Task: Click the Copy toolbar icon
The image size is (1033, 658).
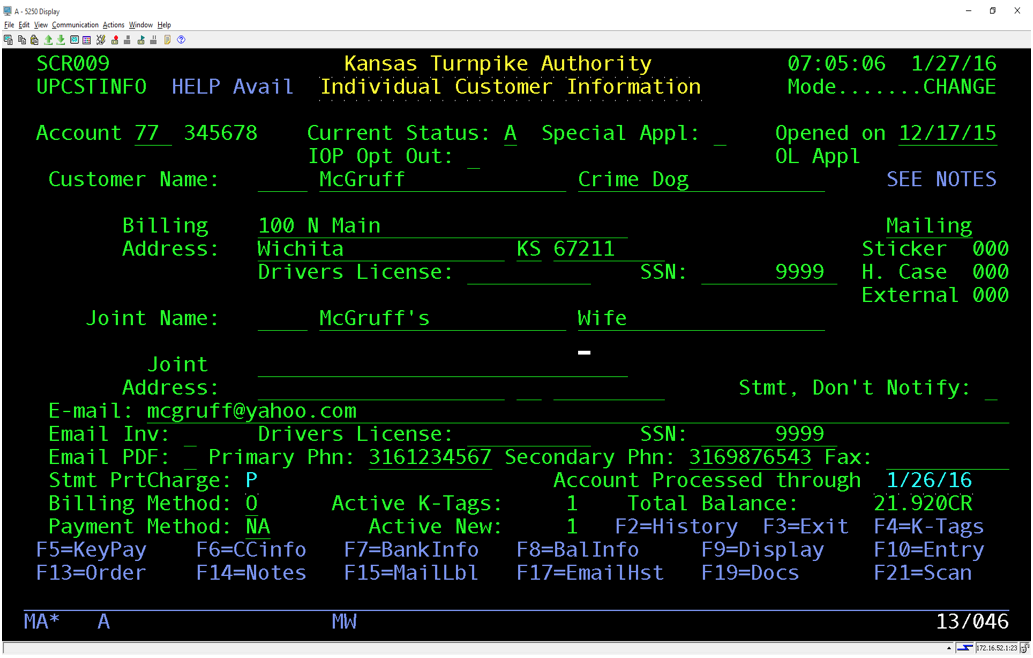Action: [x=22, y=40]
